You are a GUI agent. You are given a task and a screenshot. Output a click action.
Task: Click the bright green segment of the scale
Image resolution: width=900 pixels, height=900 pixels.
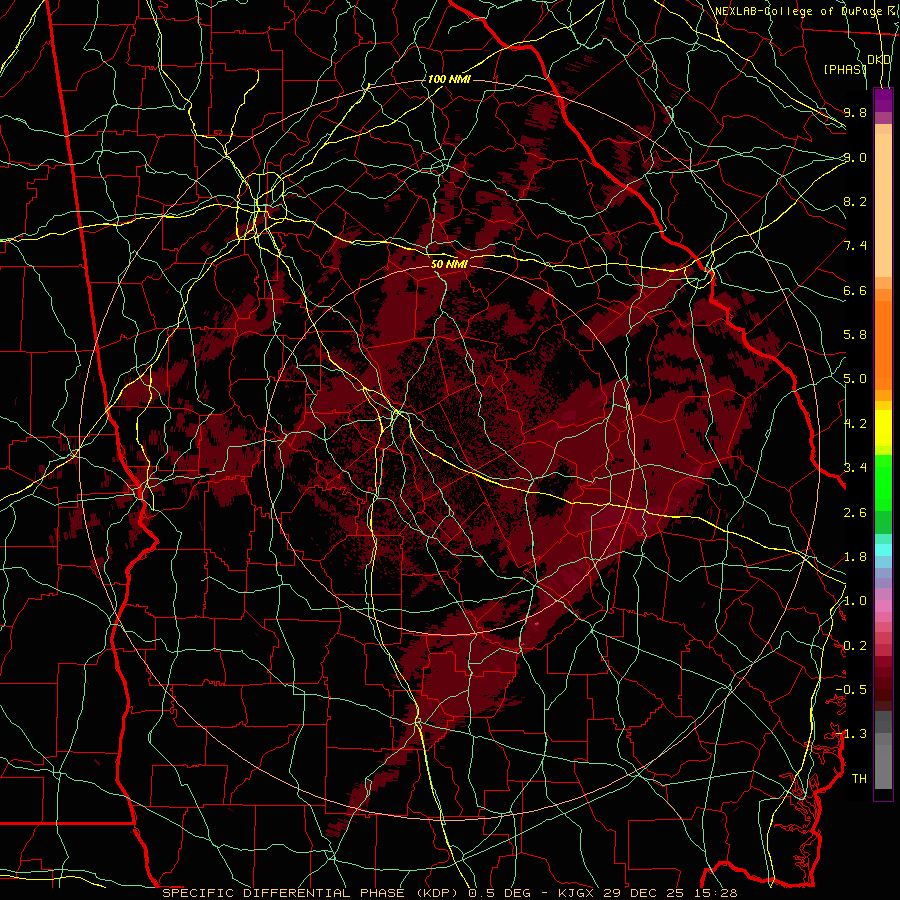tap(883, 483)
